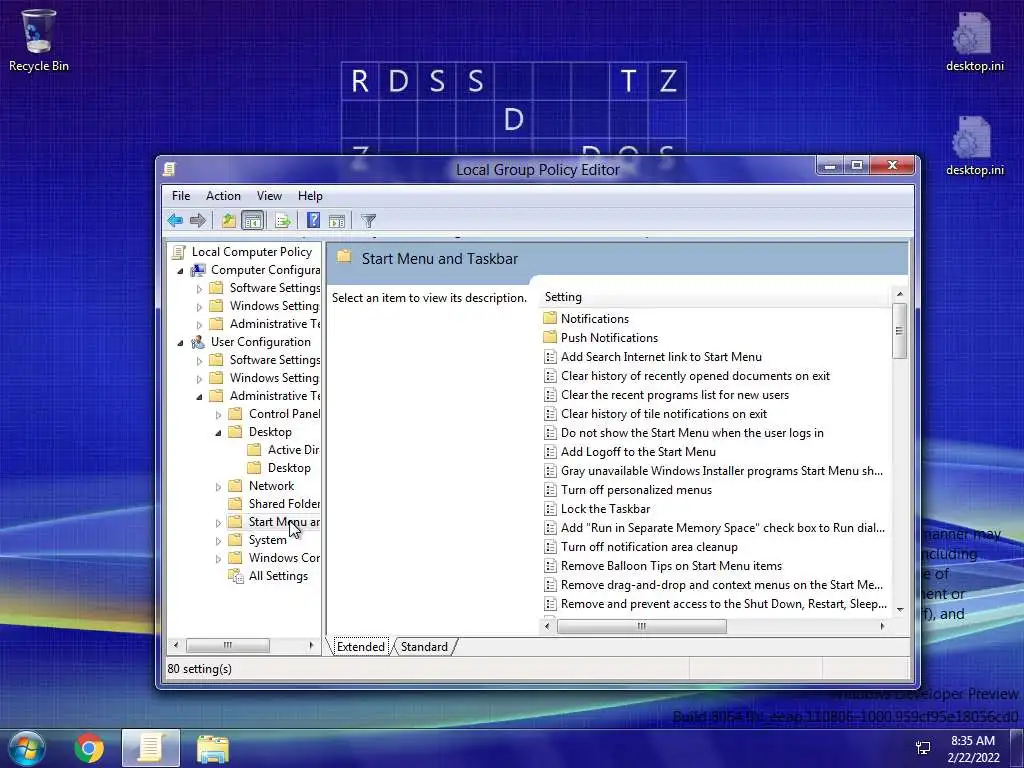1024x768 pixels.
Task: Click tree pane scroll right arrow
Action: point(311,645)
